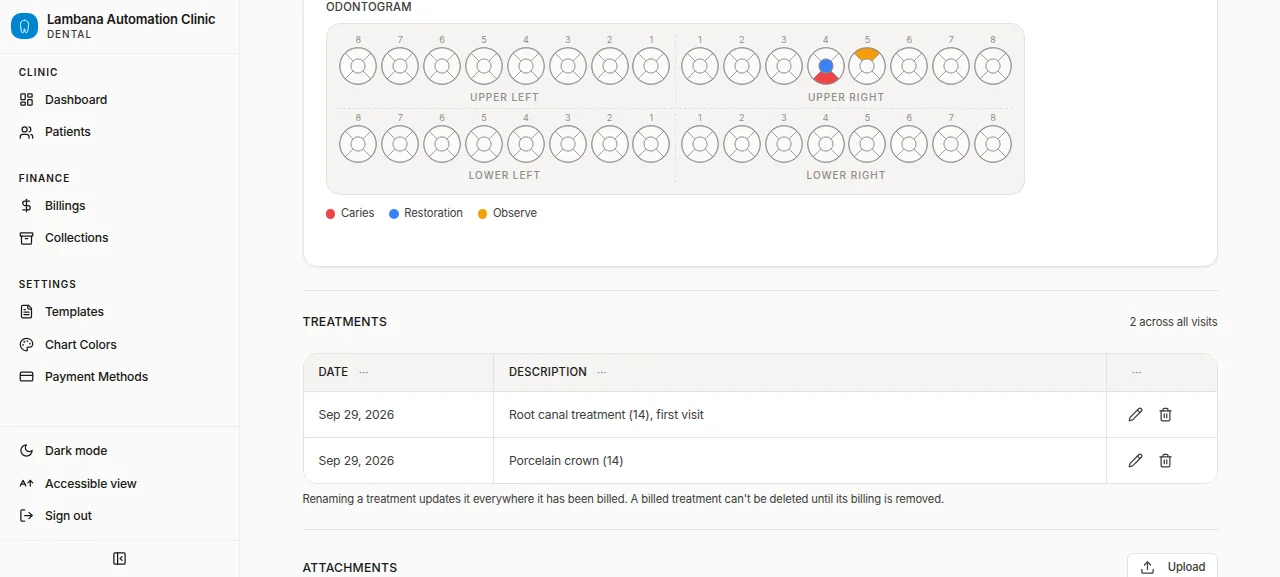Click the orange Observe legend dot
This screenshot has width=1280, height=577.
tap(483, 214)
